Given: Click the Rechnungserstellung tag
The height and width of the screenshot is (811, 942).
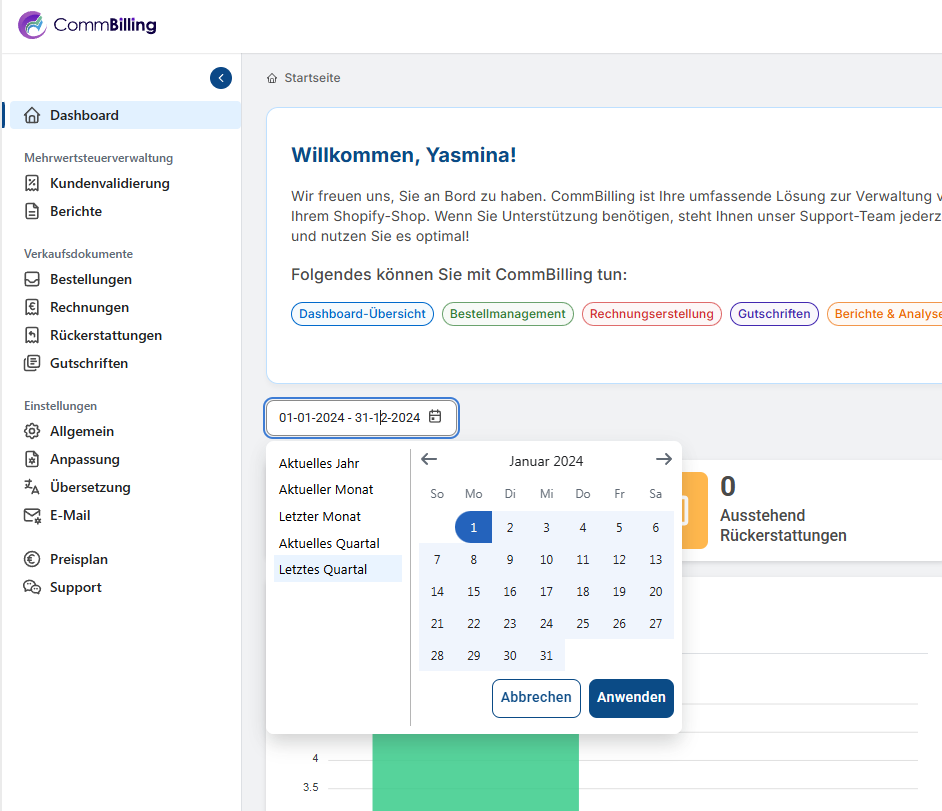Looking at the screenshot, I should 651,314.
